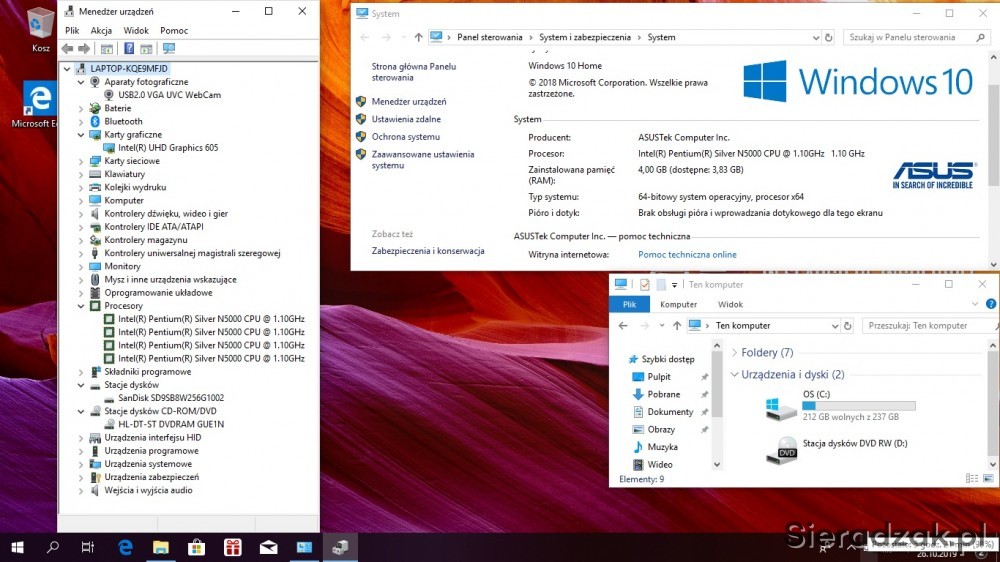Switch to the Widok tab in Ten komputer
The image size is (1000, 562).
click(x=730, y=304)
